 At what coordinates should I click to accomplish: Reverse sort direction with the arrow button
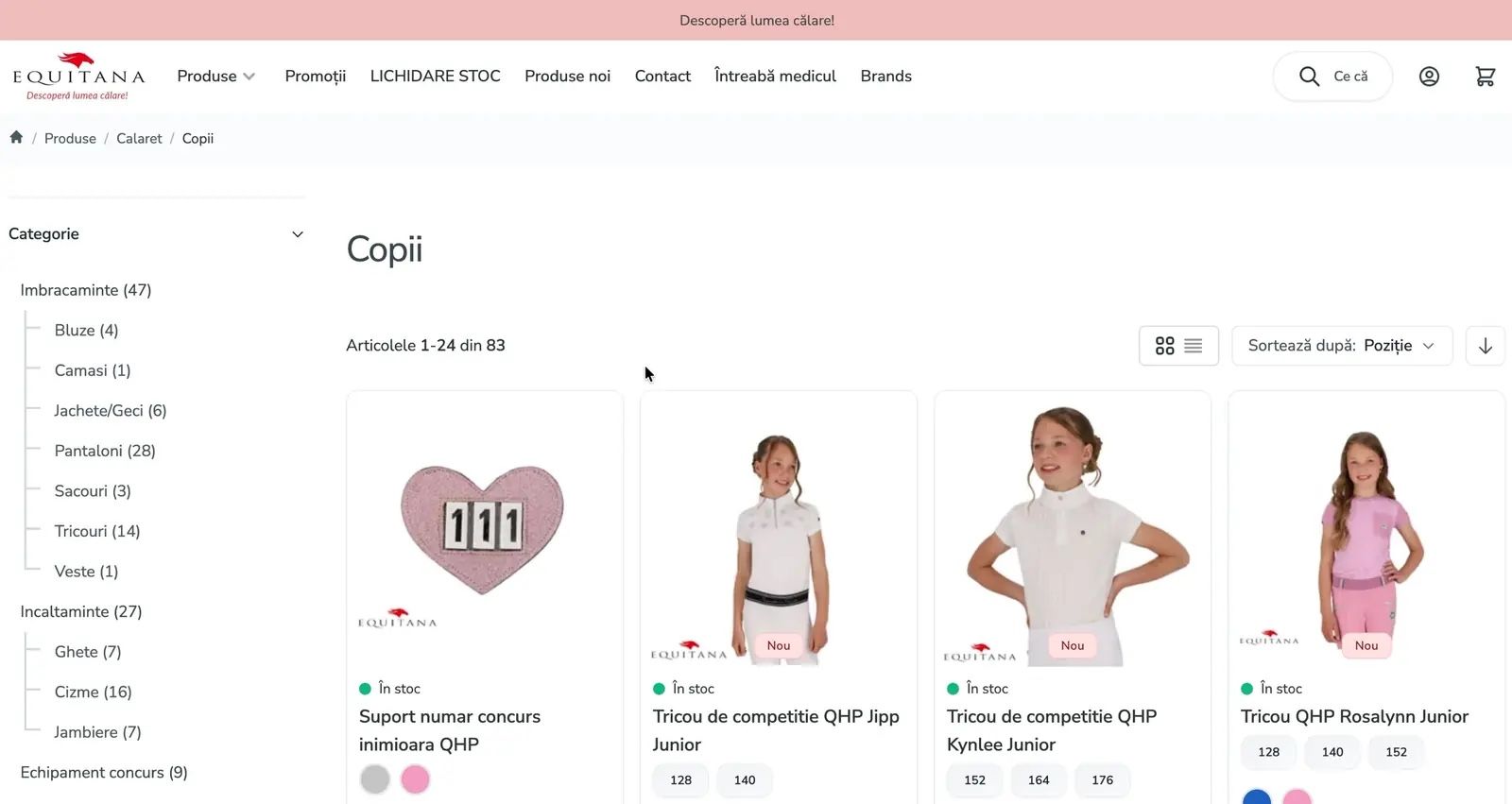[1486, 346]
